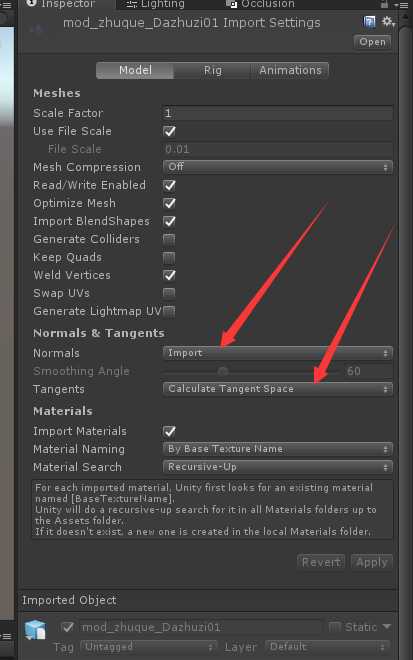The image size is (413, 660).
Task: Enable Generate Colliders checkbox
Action: click(169, 240)
